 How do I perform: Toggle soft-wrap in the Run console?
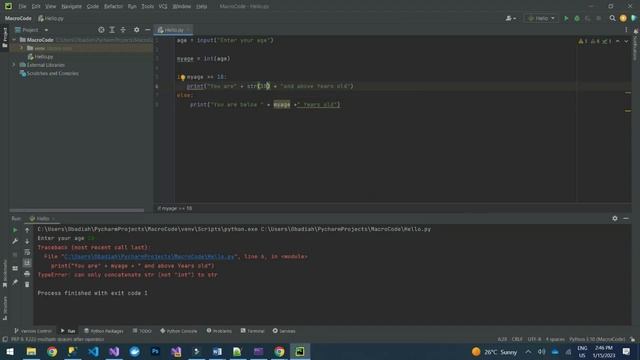(x=27, y=252)
